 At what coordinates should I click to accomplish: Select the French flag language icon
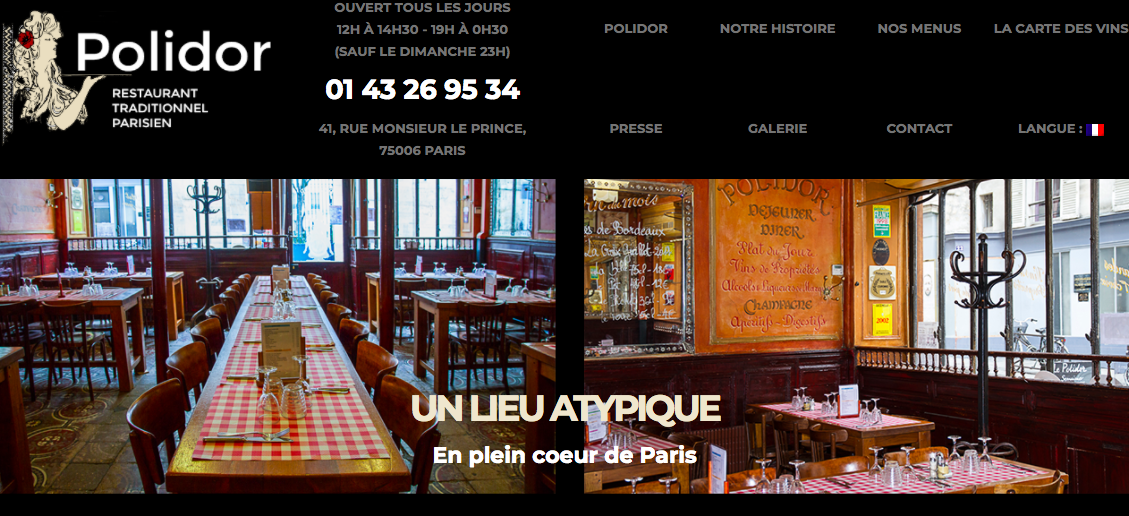[x=1094, y=130]
